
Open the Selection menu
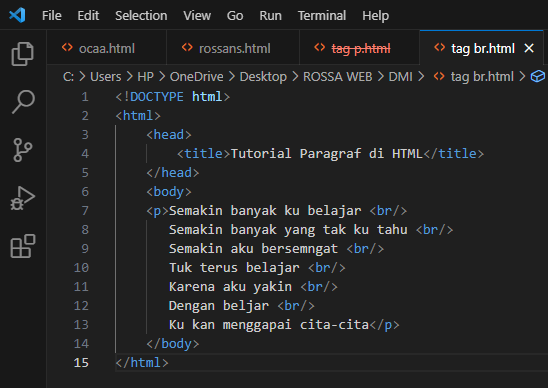click(x=141, y=15)
